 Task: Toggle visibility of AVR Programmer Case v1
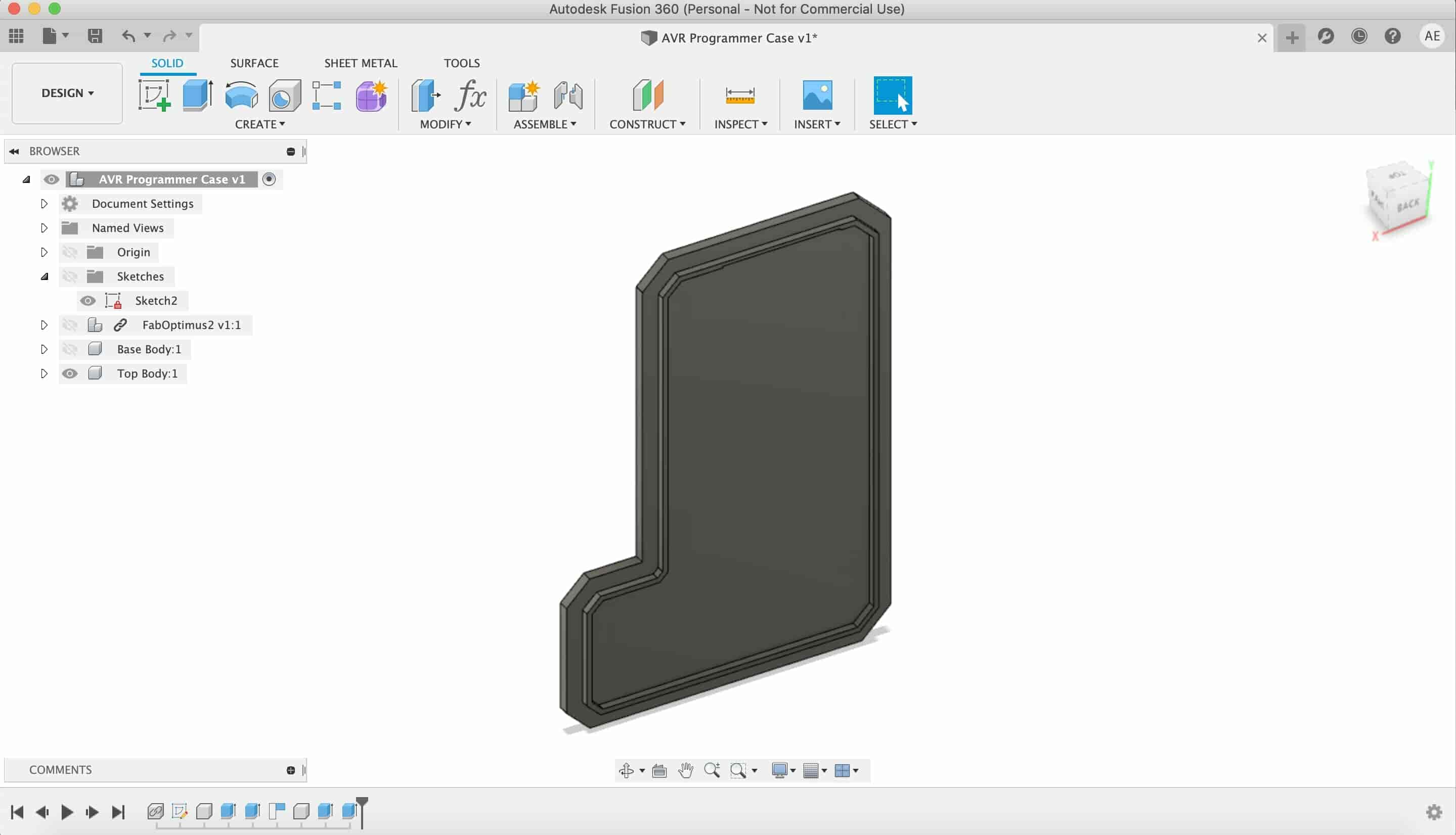coord(51,179)
